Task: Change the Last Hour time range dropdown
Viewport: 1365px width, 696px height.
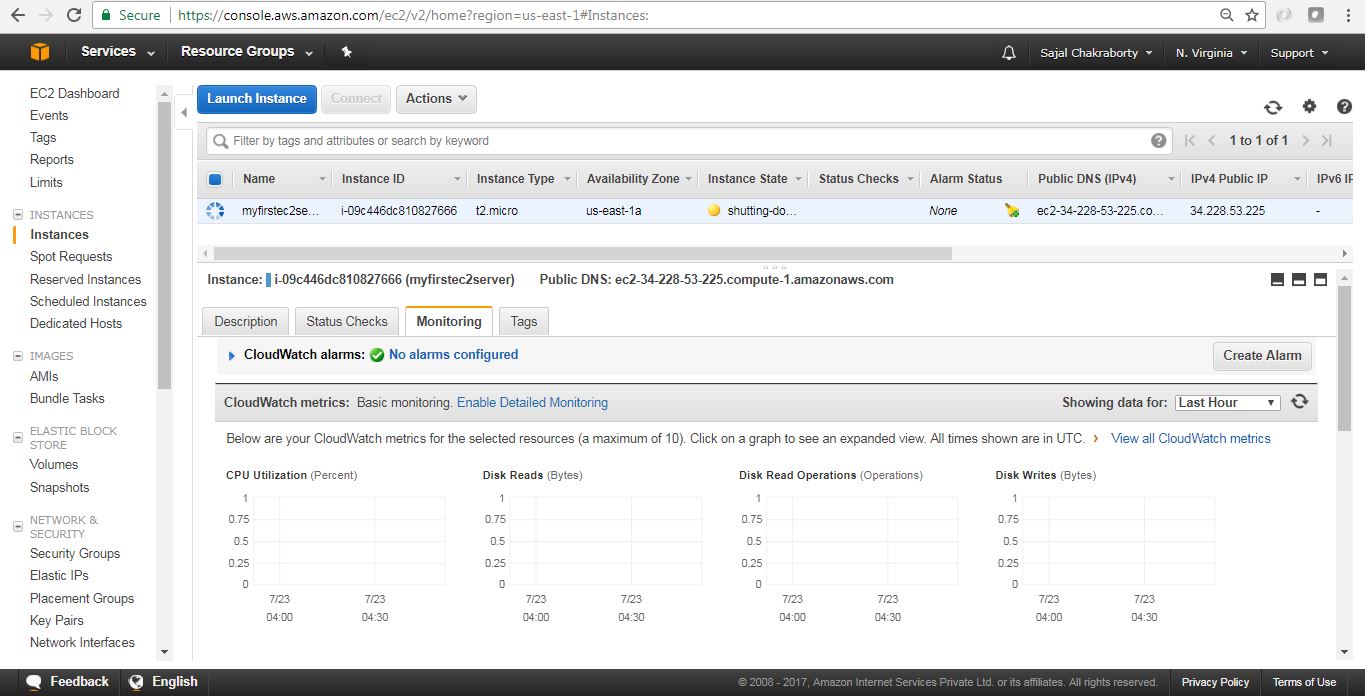Action: [1227, 402]
